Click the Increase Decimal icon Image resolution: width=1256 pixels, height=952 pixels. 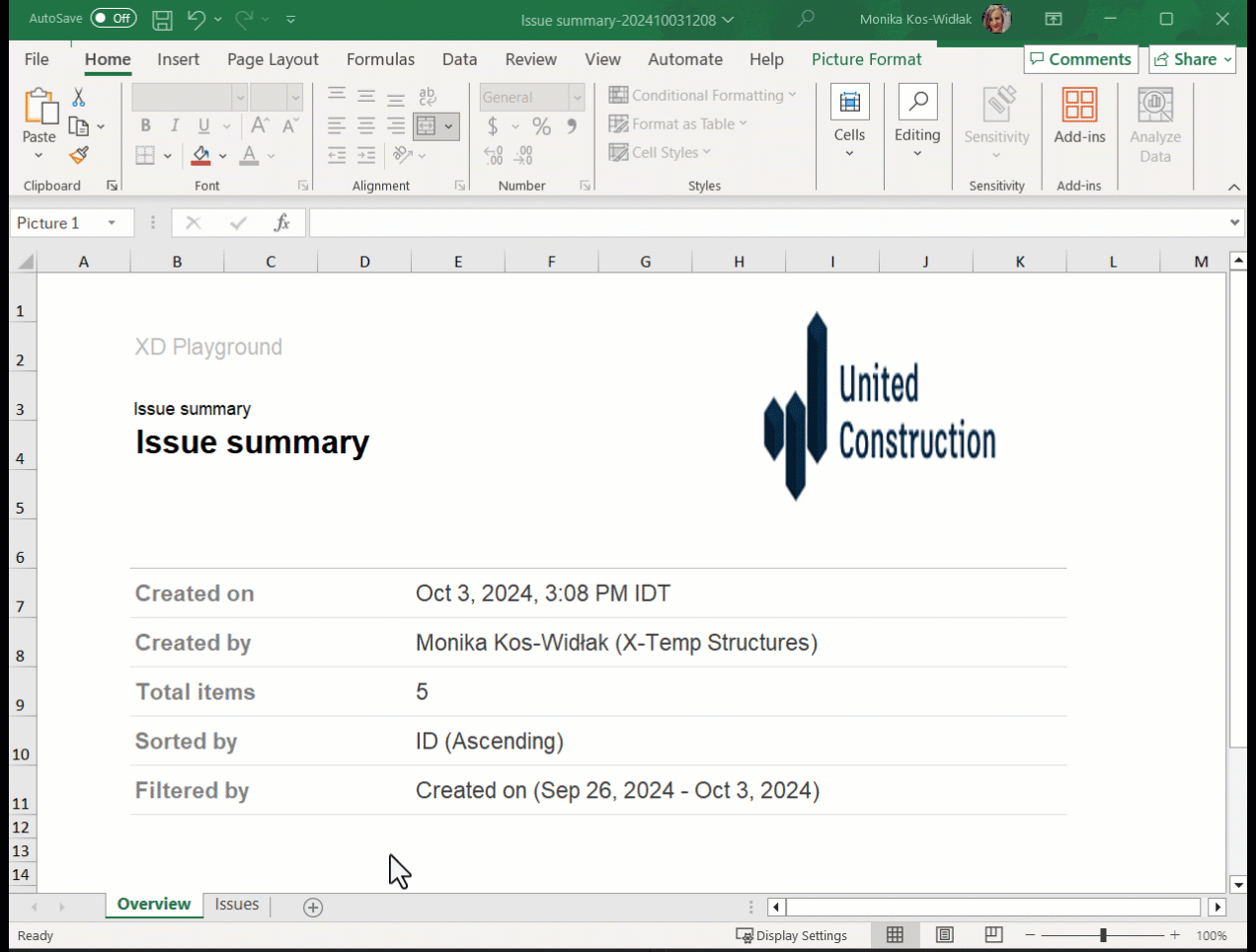[494, 155]
